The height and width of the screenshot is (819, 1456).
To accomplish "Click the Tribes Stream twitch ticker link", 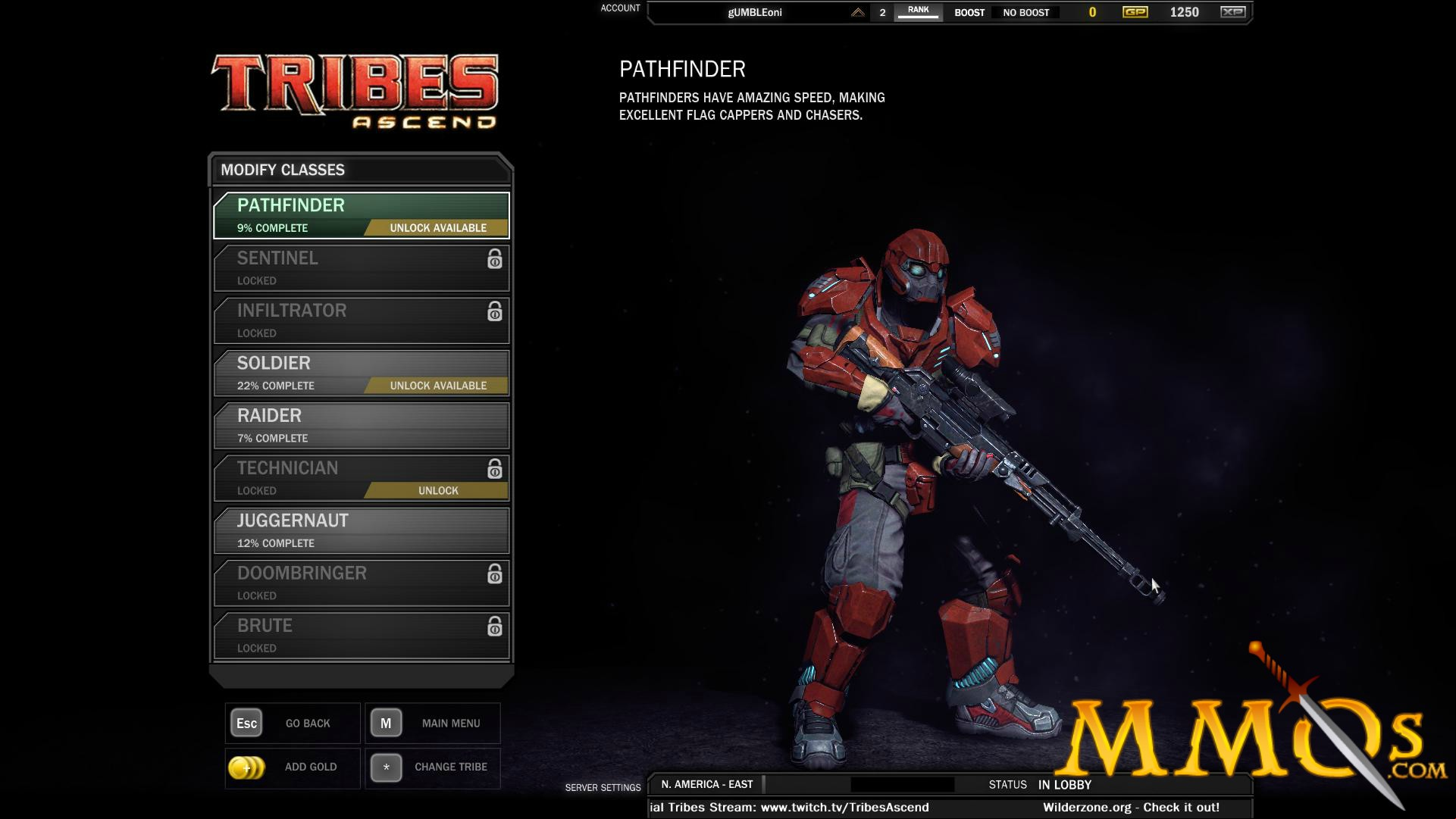I will [789, 808].
